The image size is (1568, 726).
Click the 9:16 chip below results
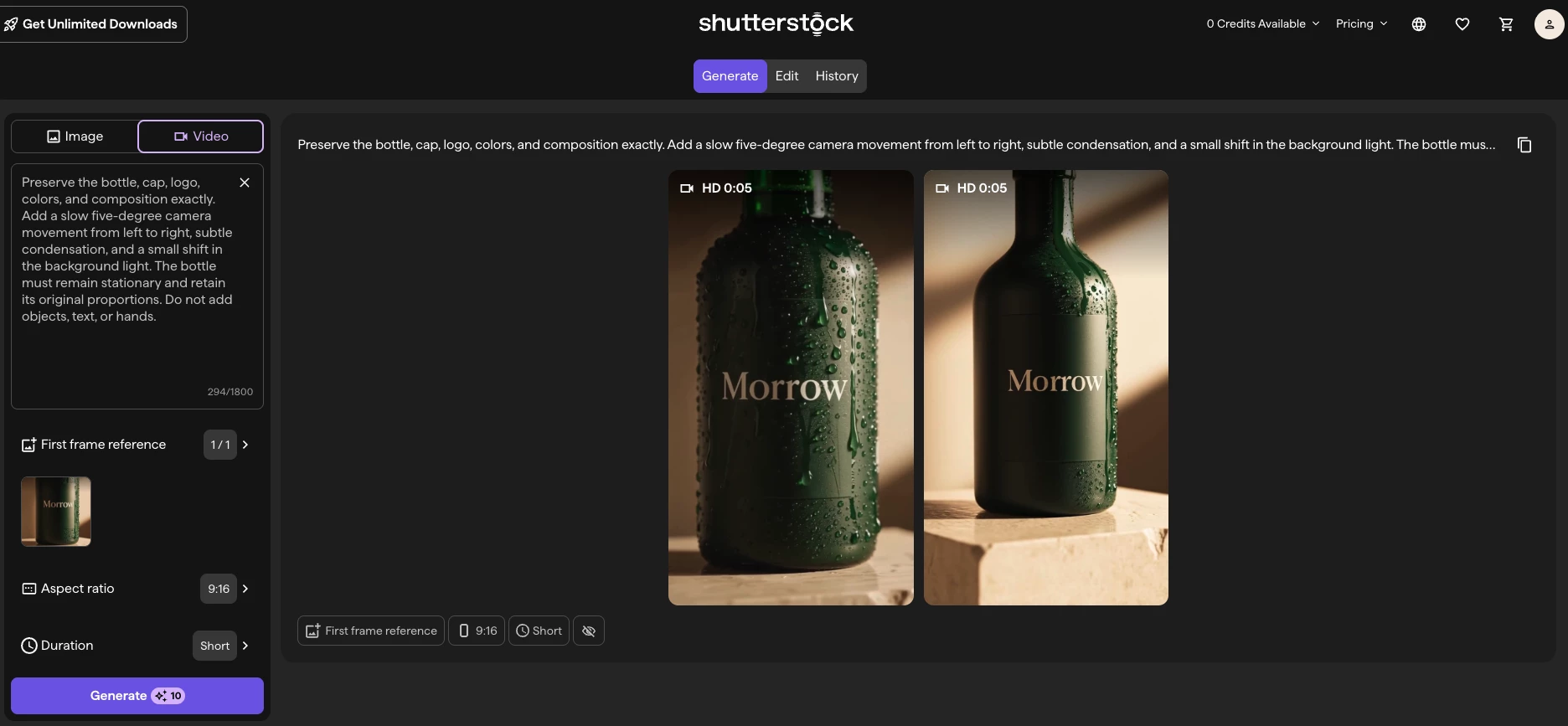pyautogui.click(x=477, y=631)
